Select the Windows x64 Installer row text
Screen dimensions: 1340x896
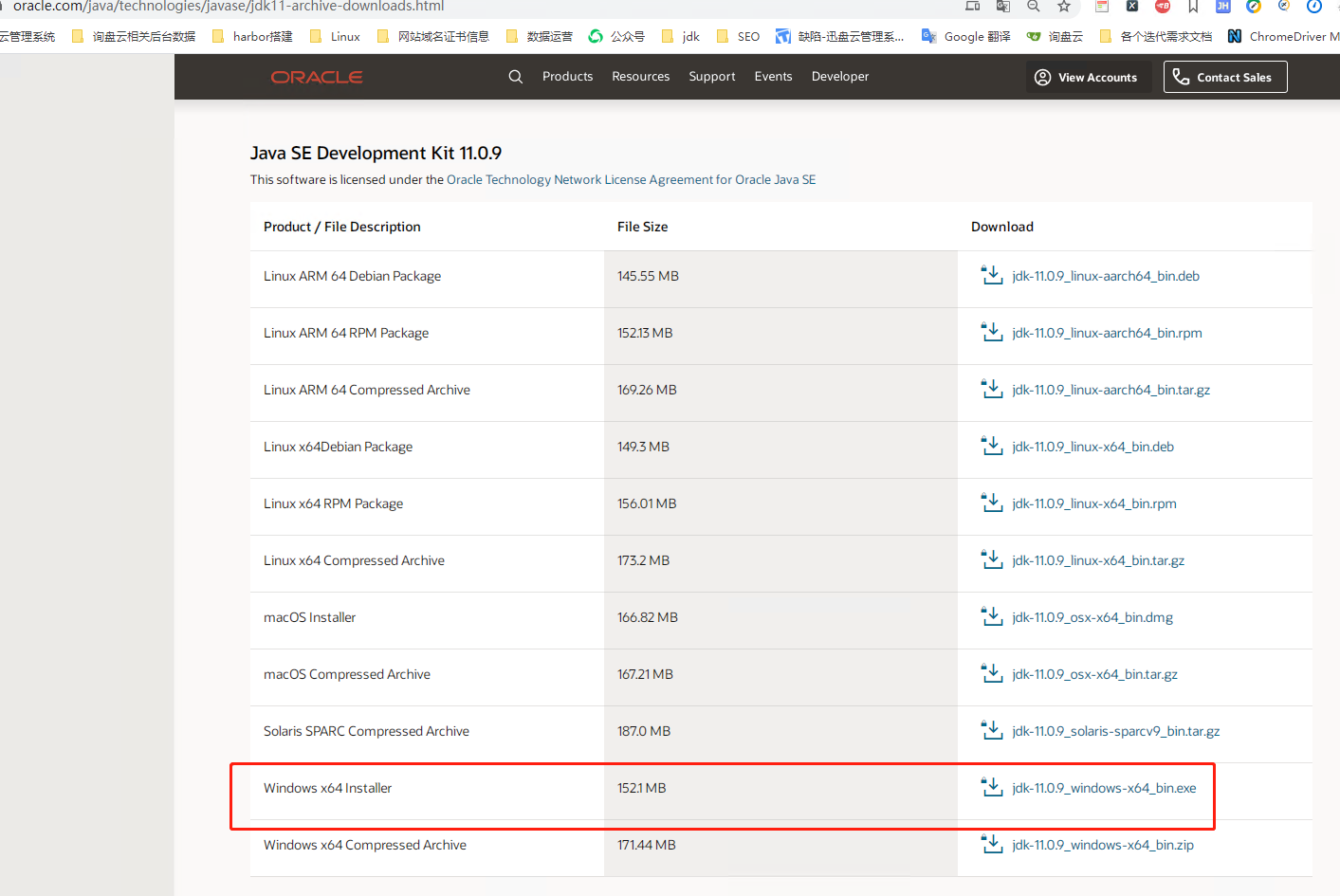(327, 788)
